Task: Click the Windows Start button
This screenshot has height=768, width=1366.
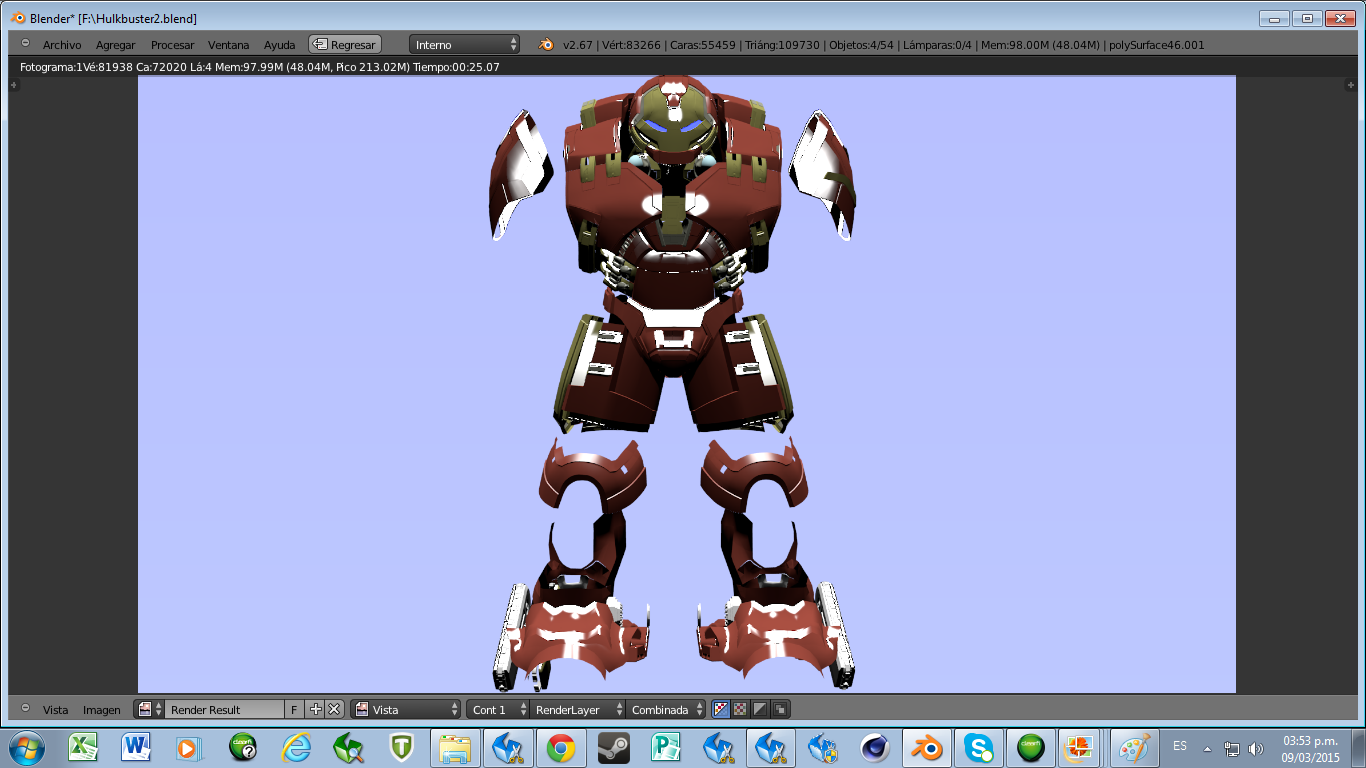Action: [27, 747]
